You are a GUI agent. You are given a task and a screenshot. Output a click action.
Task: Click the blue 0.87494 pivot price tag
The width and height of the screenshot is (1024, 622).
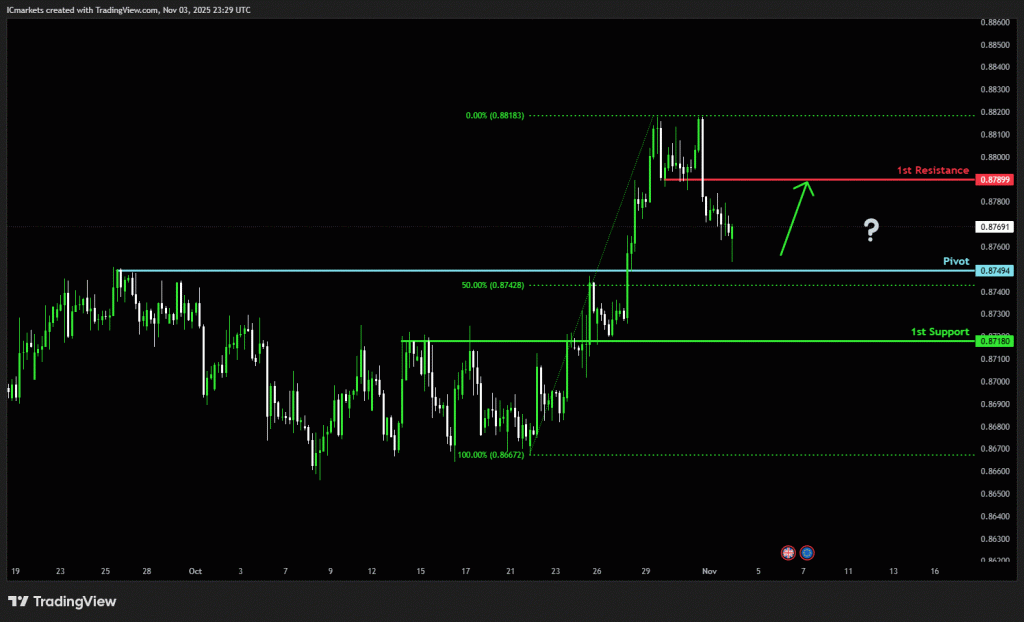click(996, 271)
